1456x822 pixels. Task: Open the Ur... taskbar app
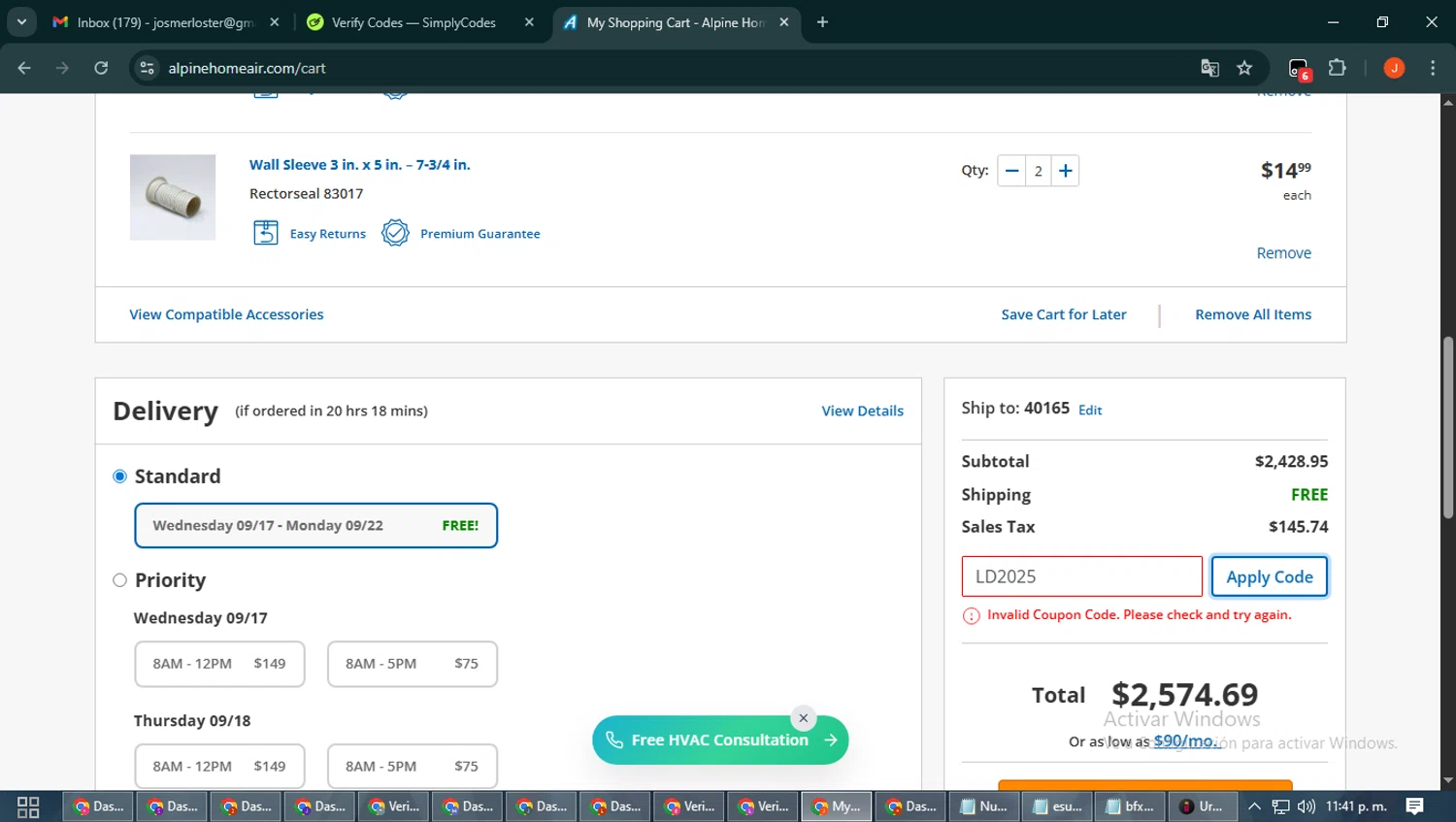click(x=1202, y=806)
